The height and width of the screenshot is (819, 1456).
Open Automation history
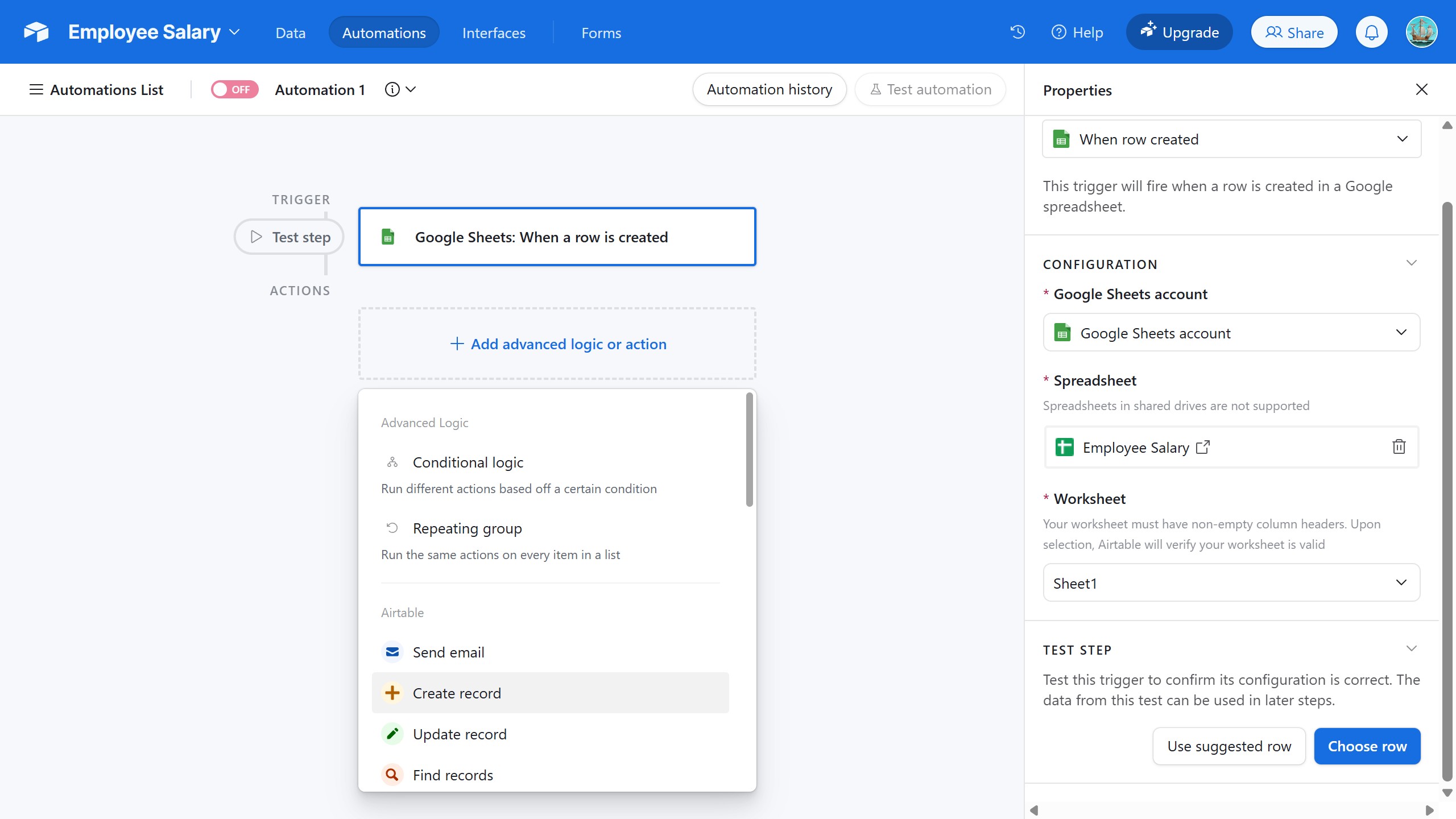(769, 89)
